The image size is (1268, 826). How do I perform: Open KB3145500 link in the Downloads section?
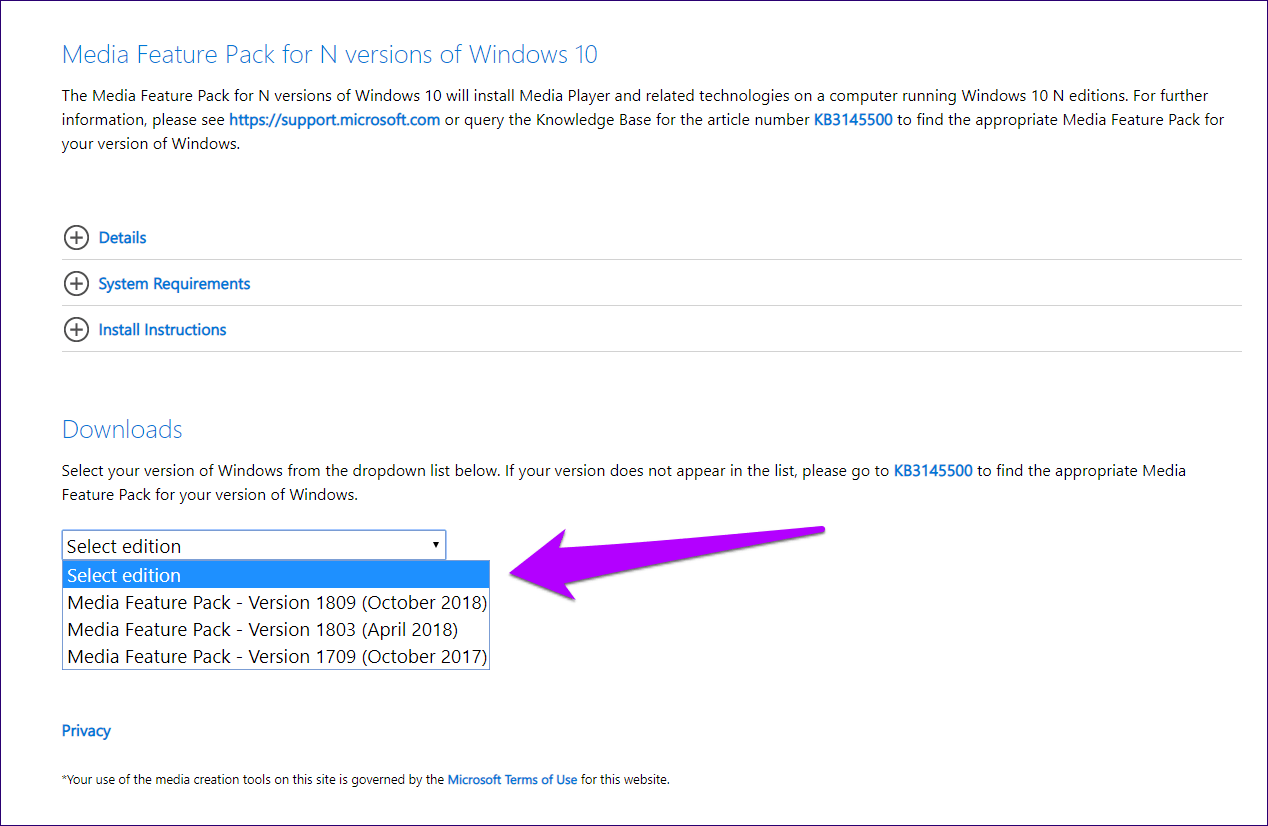pos(933,470)
